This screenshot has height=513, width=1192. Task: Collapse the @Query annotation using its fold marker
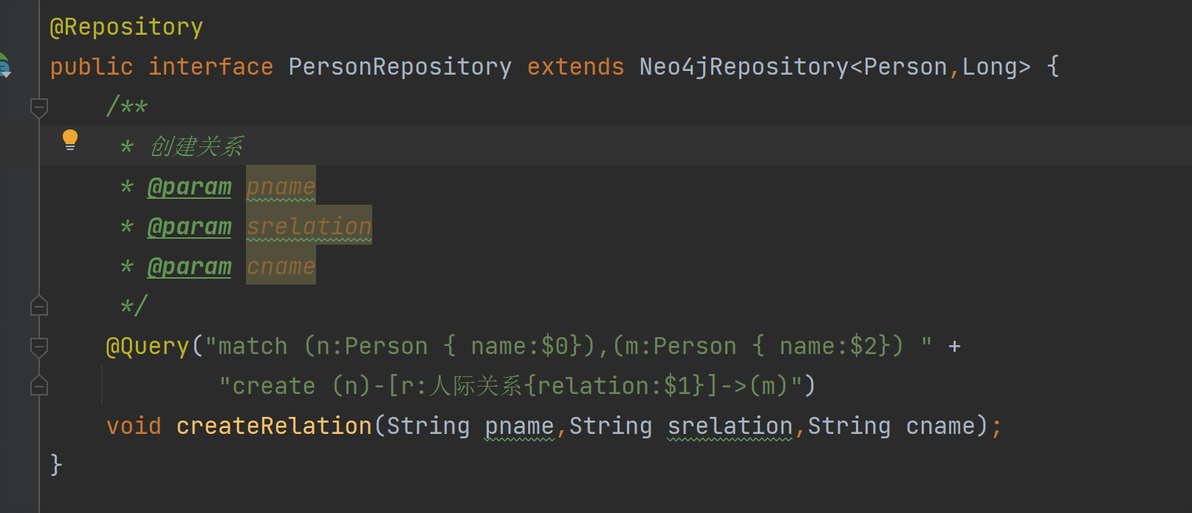pyautogui.click(x=39, y=347)
